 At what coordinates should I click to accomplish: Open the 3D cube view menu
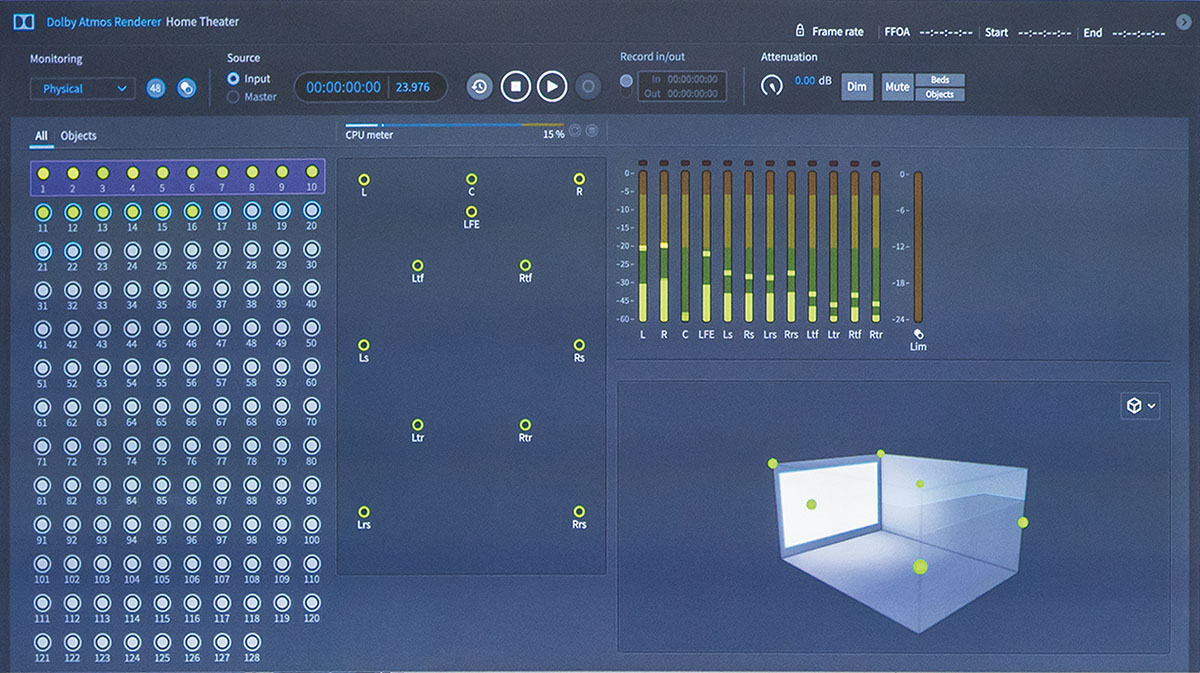pyautogui.click(x=1141, y=405)
